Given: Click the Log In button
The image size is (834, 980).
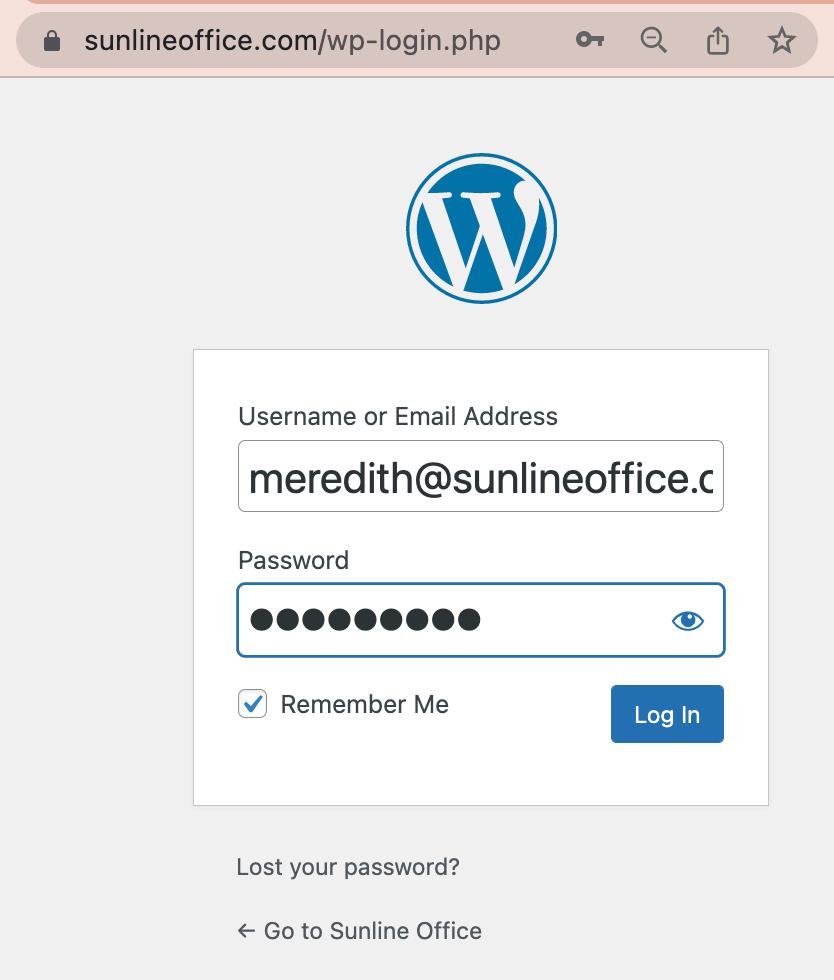Looking at the screenshot, I should tap(667, 714).
